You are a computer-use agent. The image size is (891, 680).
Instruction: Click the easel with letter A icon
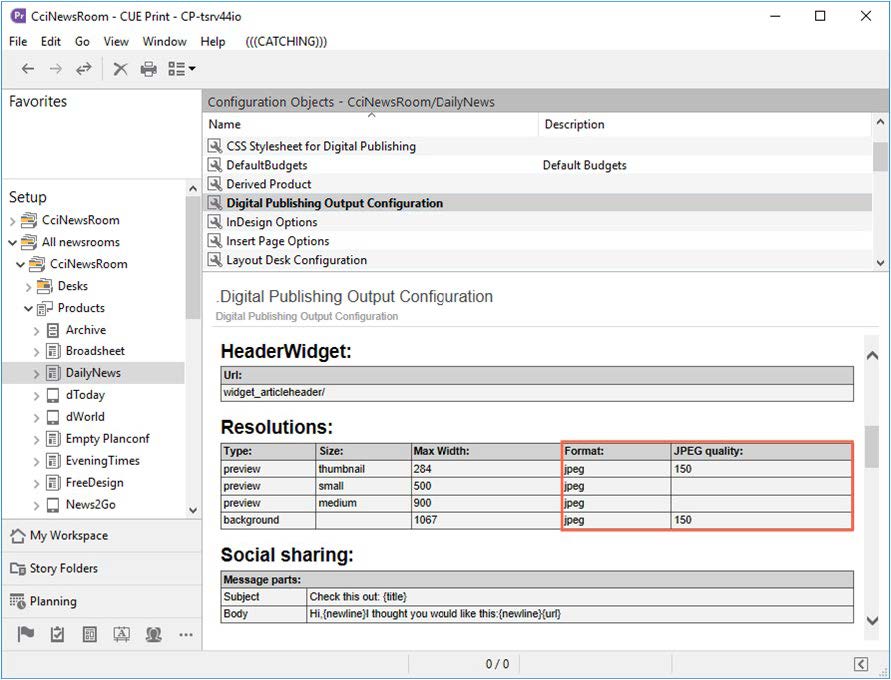click(x=121, y=634)
